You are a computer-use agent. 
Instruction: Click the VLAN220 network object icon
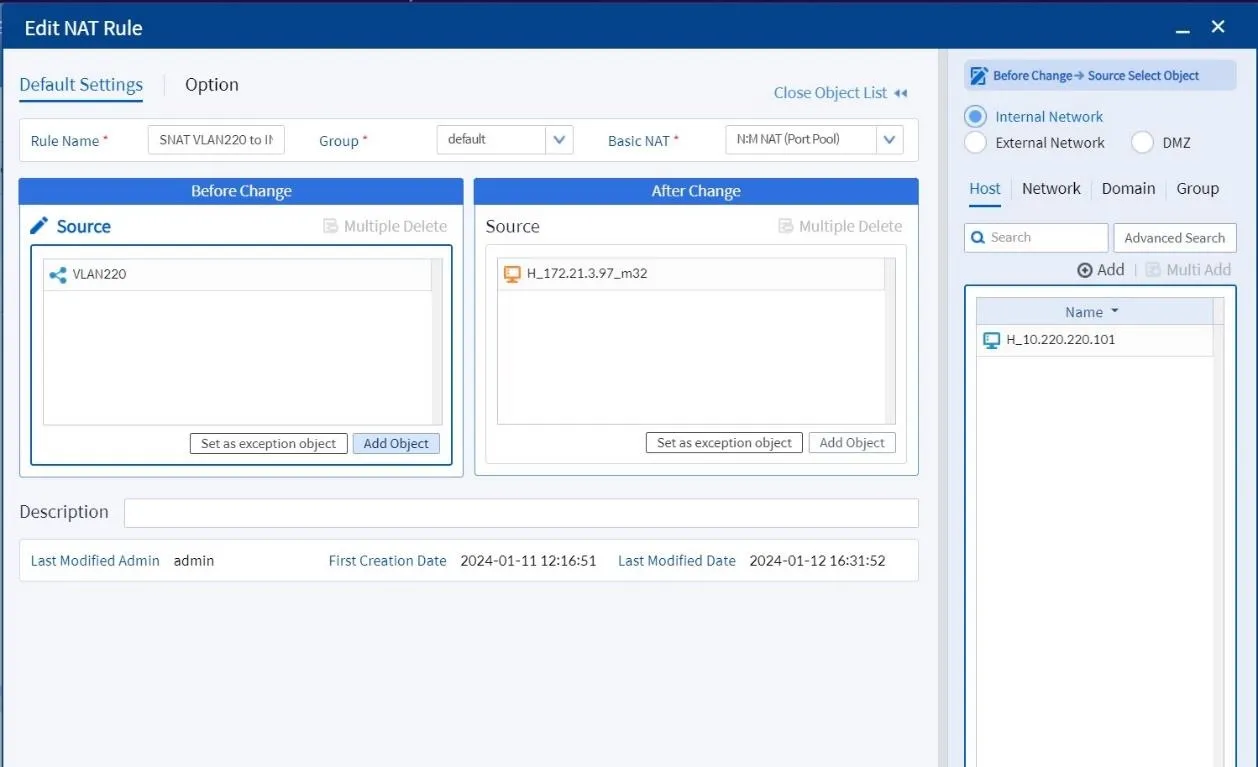pos(58,274)
